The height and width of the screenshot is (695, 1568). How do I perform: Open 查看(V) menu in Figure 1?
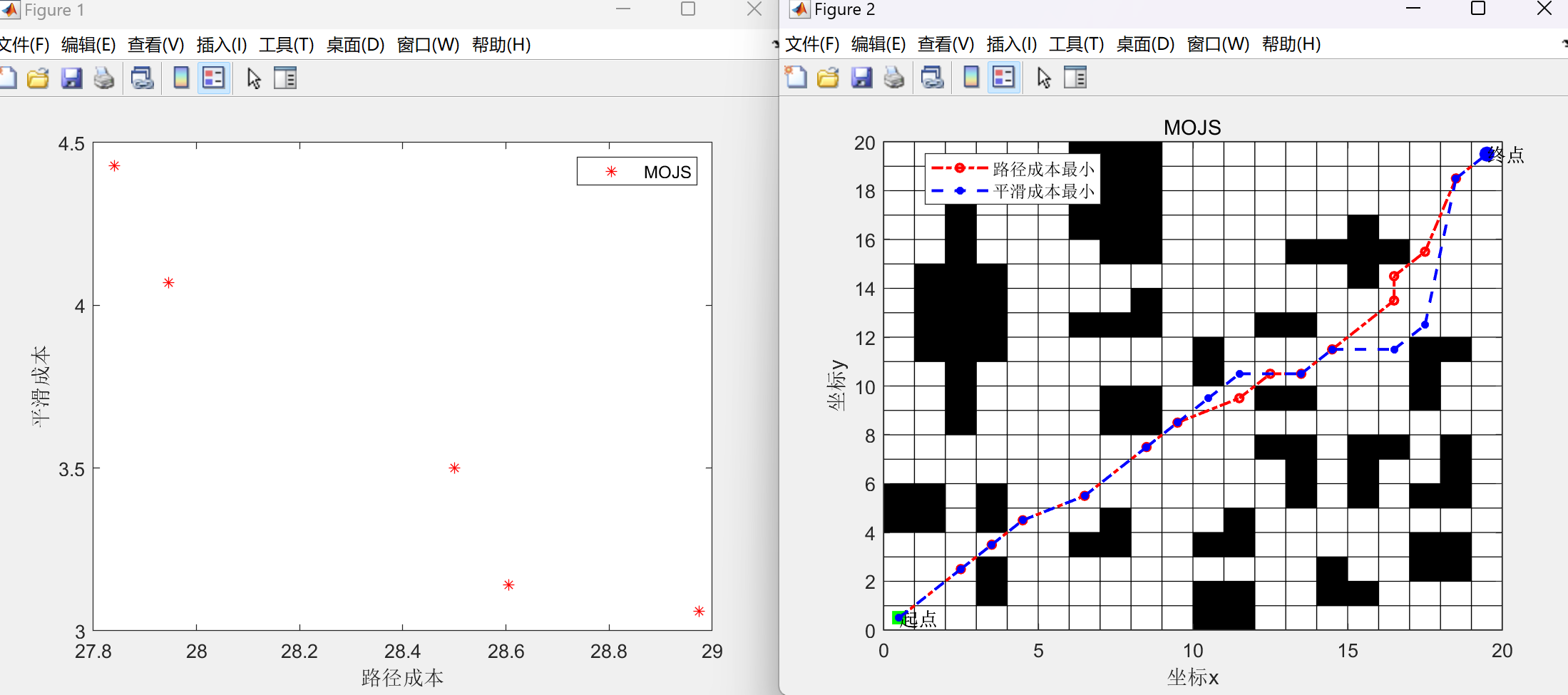click(155, 45)
